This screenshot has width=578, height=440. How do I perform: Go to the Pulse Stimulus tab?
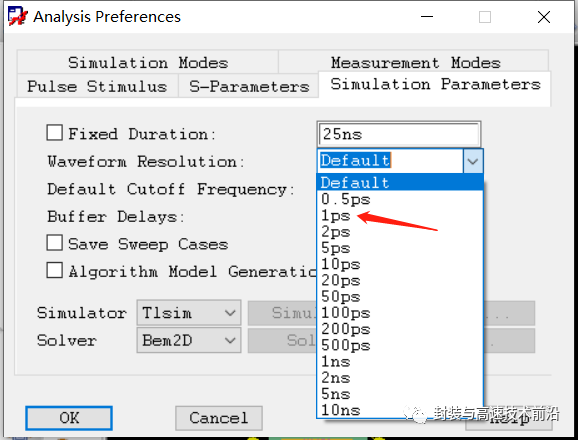[x=97, y=86]
